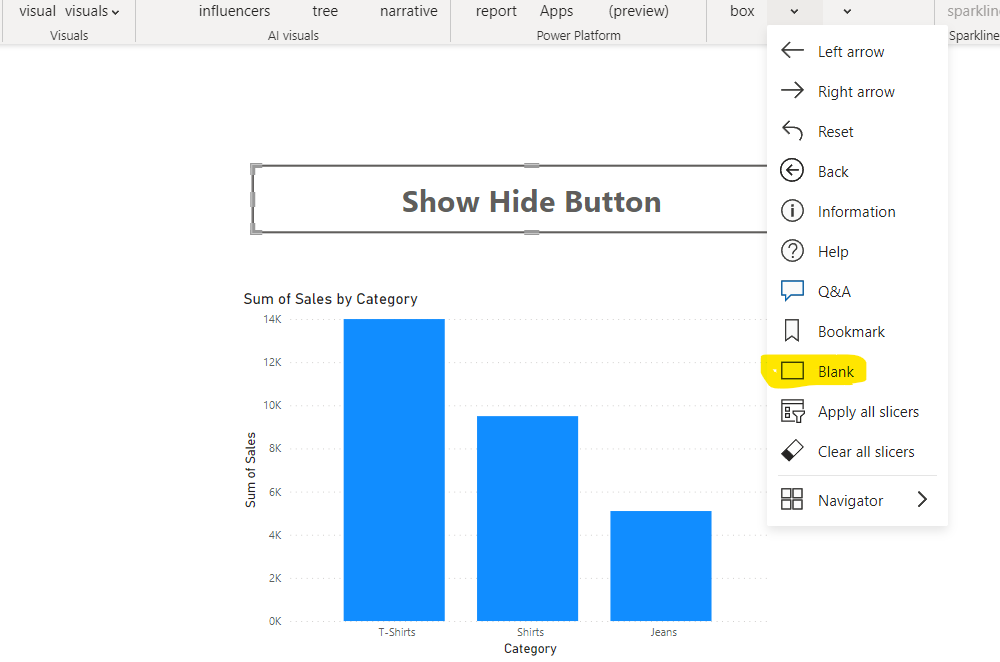
Task: Click the Navigator grid icon
Action: point(792,499)
